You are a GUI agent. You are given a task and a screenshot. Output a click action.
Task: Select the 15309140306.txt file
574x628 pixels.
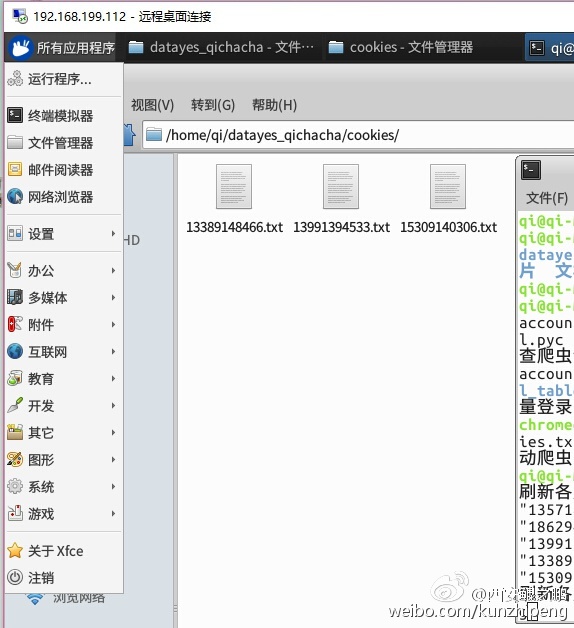[448, 200]
